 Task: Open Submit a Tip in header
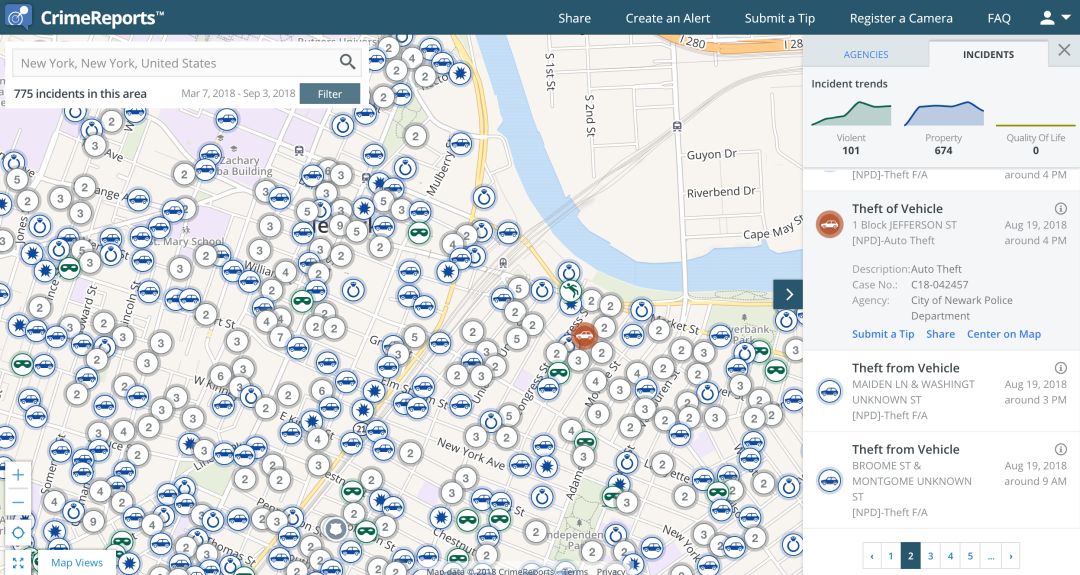pos(780,19)
